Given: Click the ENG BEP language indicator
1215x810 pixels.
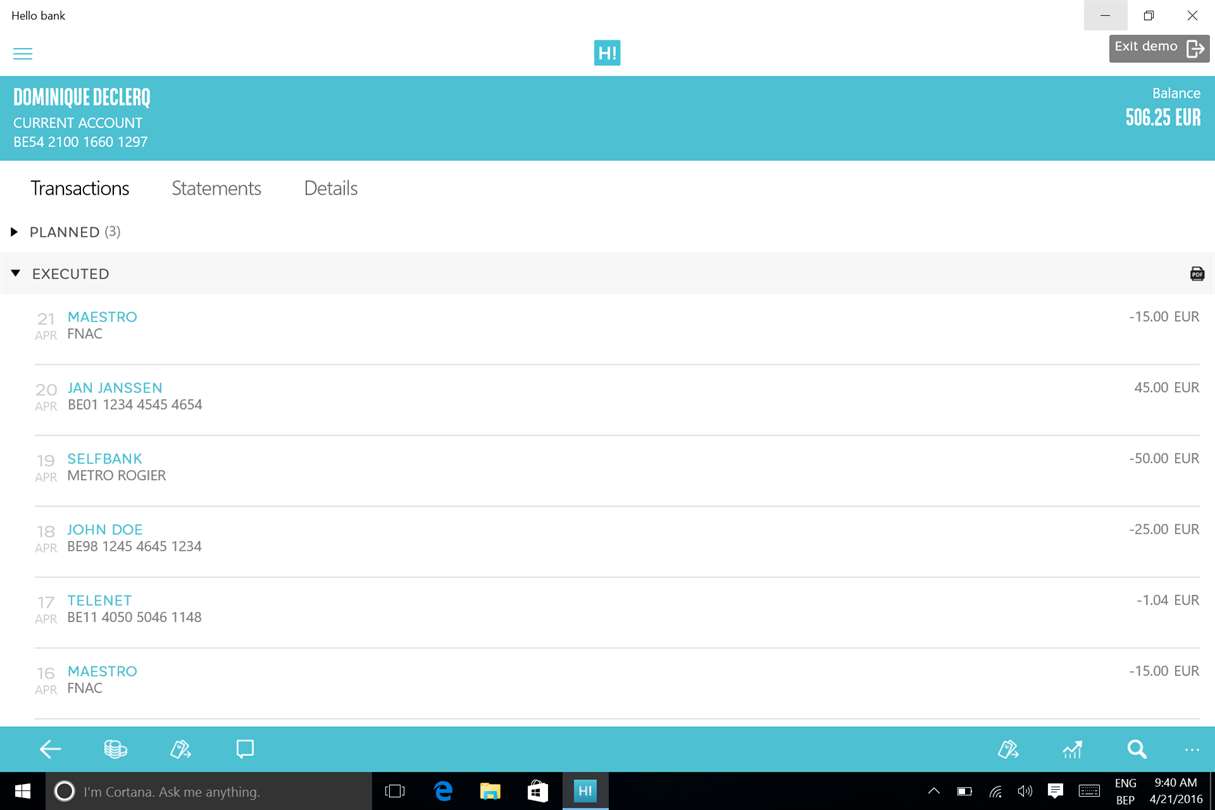Looking at the screenshot, I should tap(1125, 791).
